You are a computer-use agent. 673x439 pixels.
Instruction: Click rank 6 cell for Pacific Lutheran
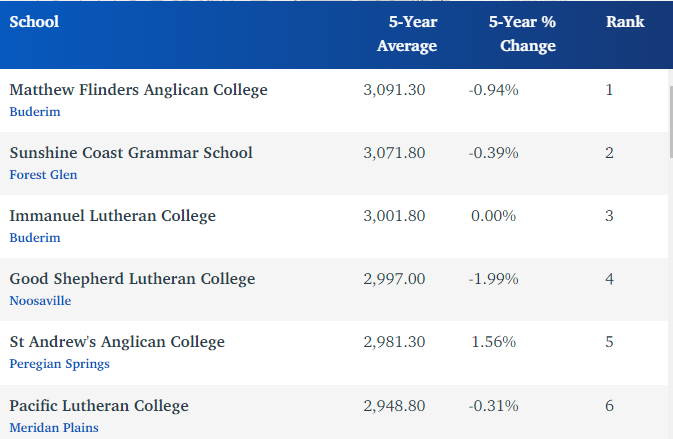(x=609, y=406)
